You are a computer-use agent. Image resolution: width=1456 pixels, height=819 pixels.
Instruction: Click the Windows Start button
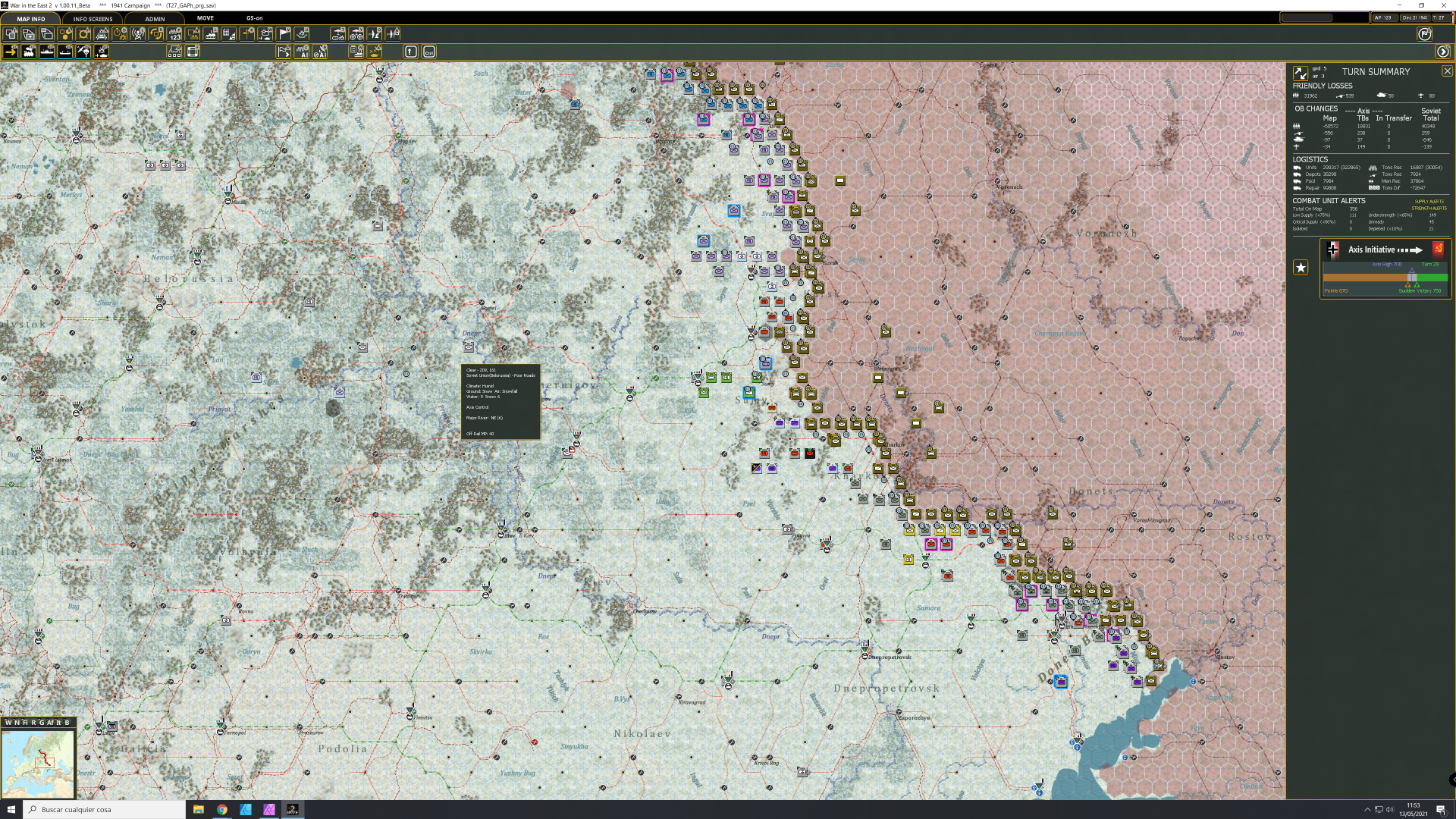click(x=11, y=809)
